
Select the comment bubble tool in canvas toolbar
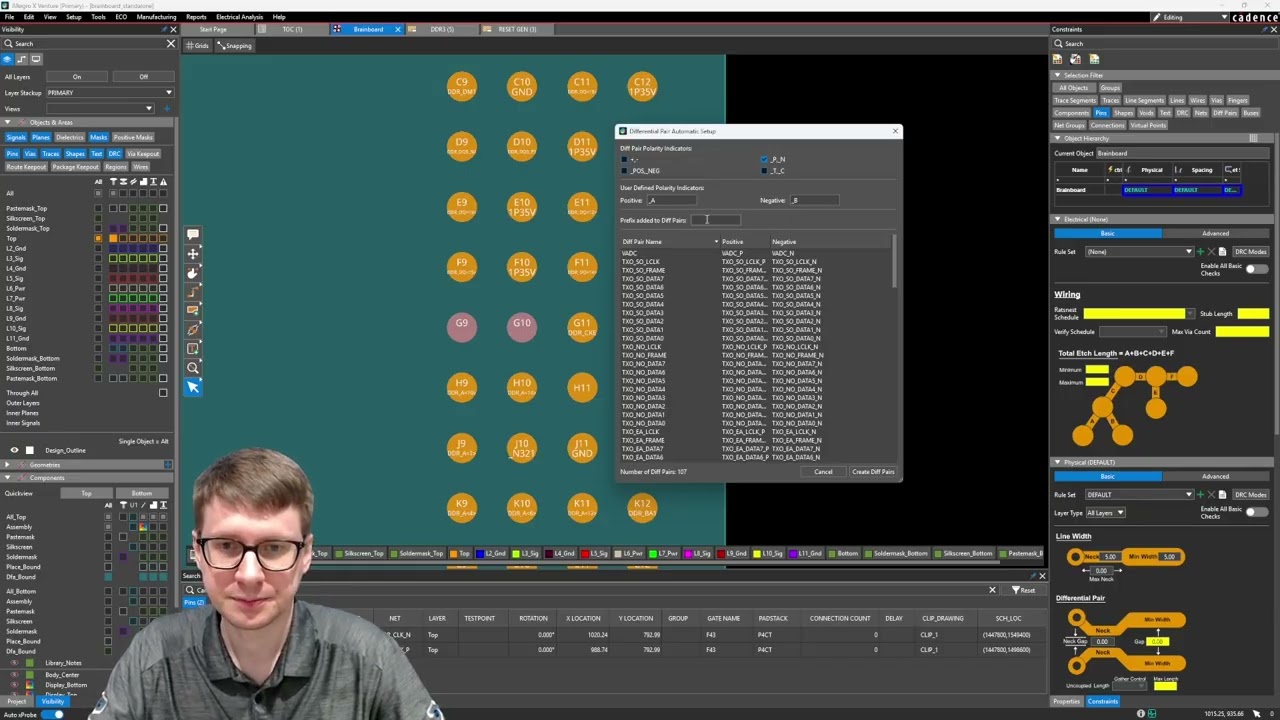tap(193, 235)
